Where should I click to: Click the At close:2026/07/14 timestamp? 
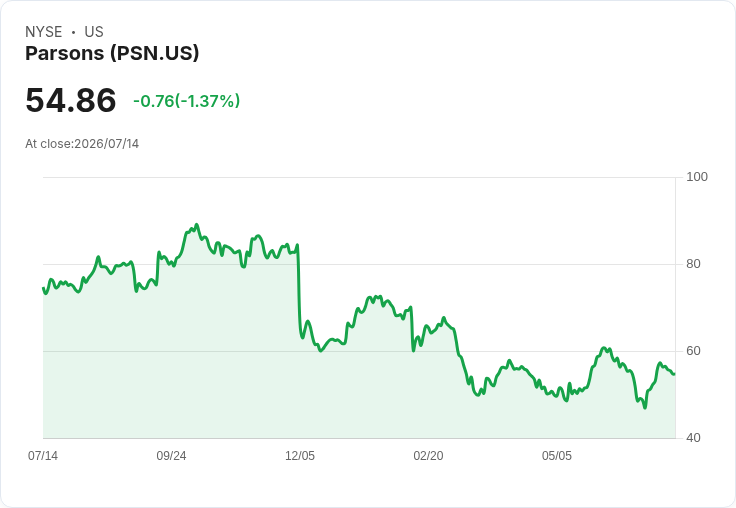pyautogui.click(x=82, y=144)
